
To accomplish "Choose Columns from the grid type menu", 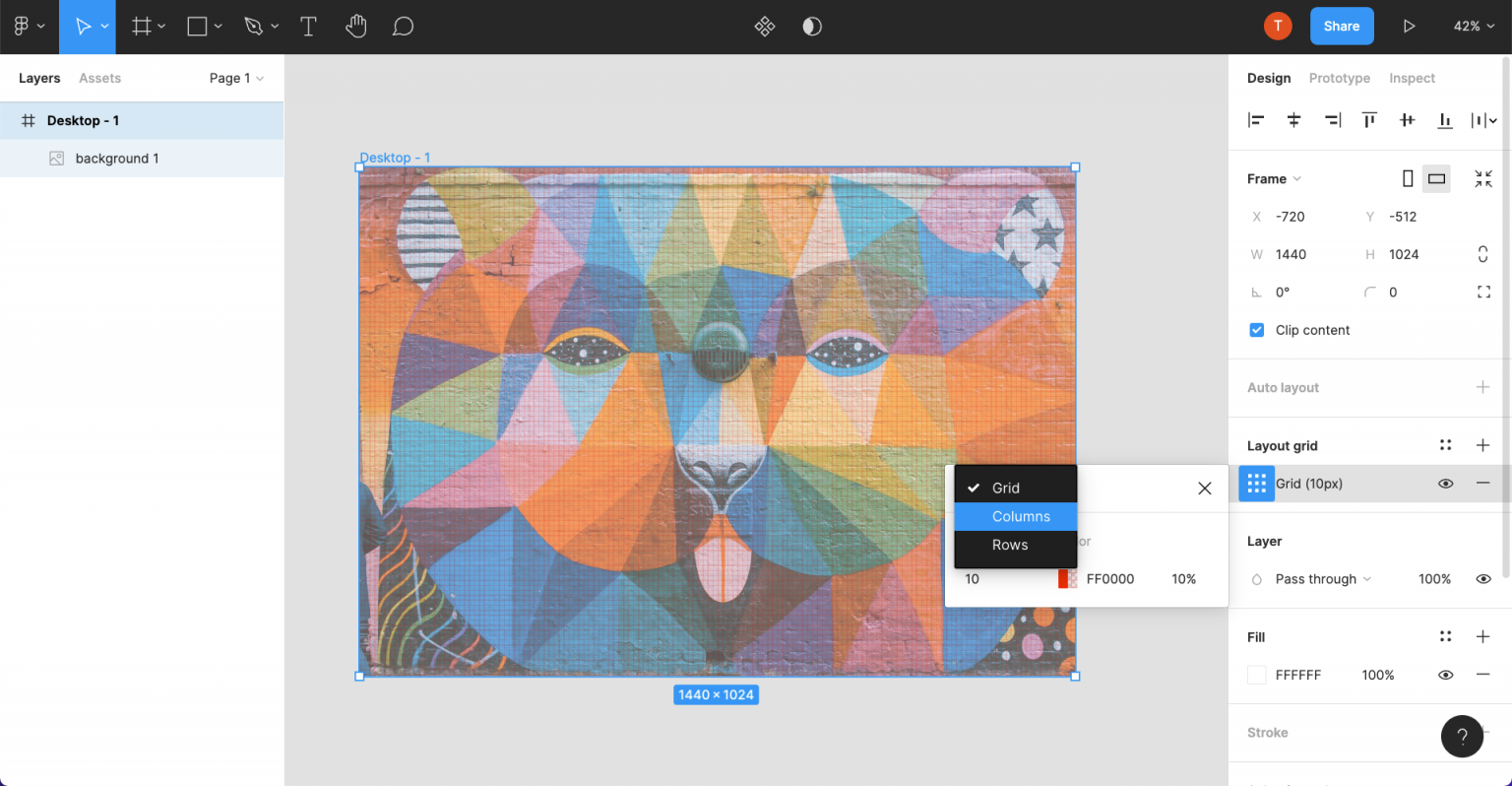I will [x=1021, y=516].
